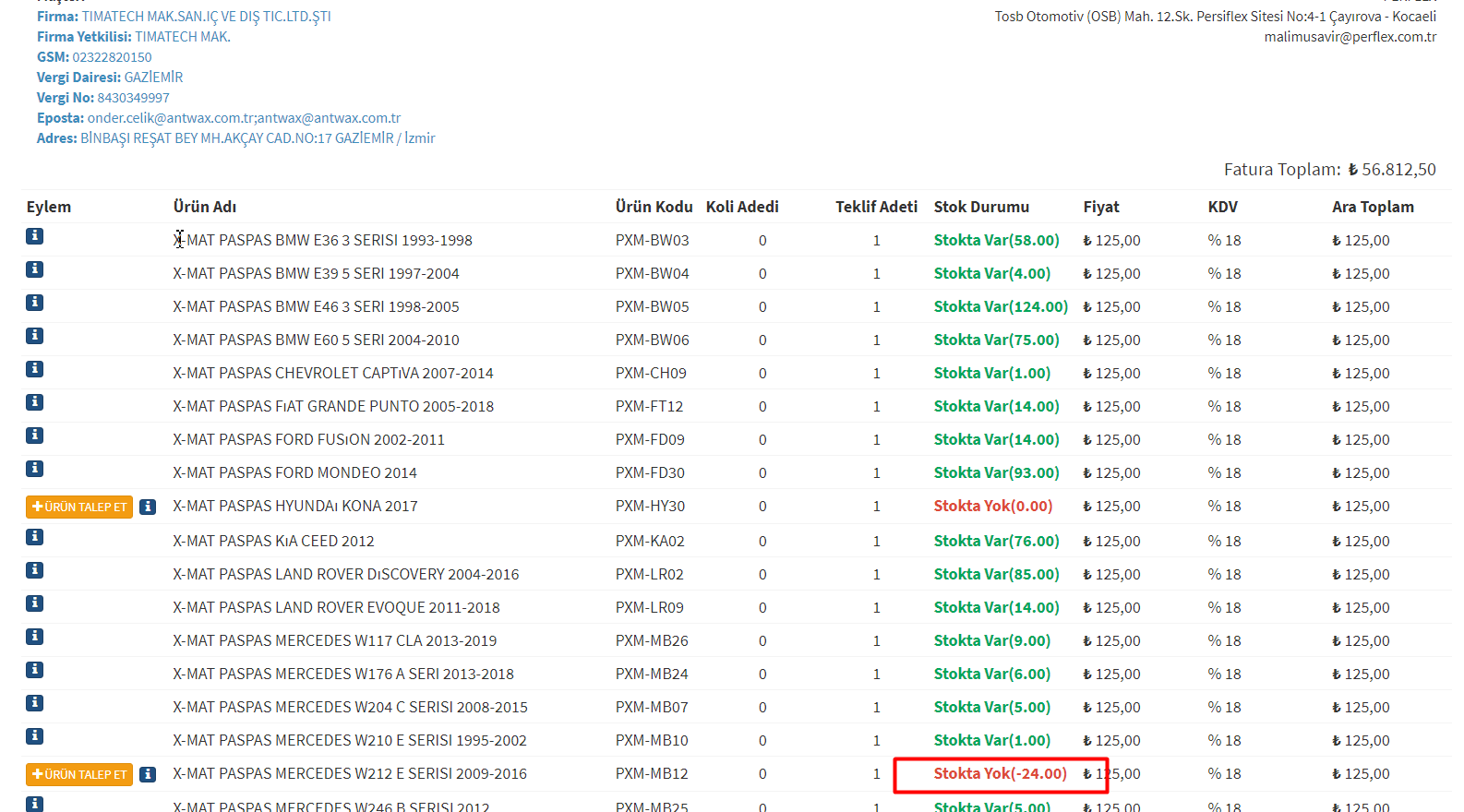The height and width of the screenshot is (812, 1464).
Task: Click the Stokta Yok(-24.00) status
Action: (1000, 773)
